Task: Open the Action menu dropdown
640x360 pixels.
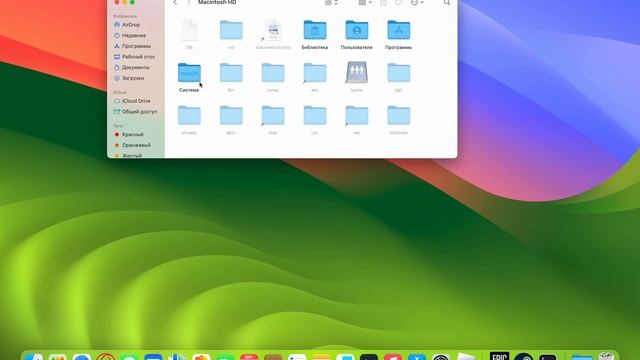Action: [417, 2]
